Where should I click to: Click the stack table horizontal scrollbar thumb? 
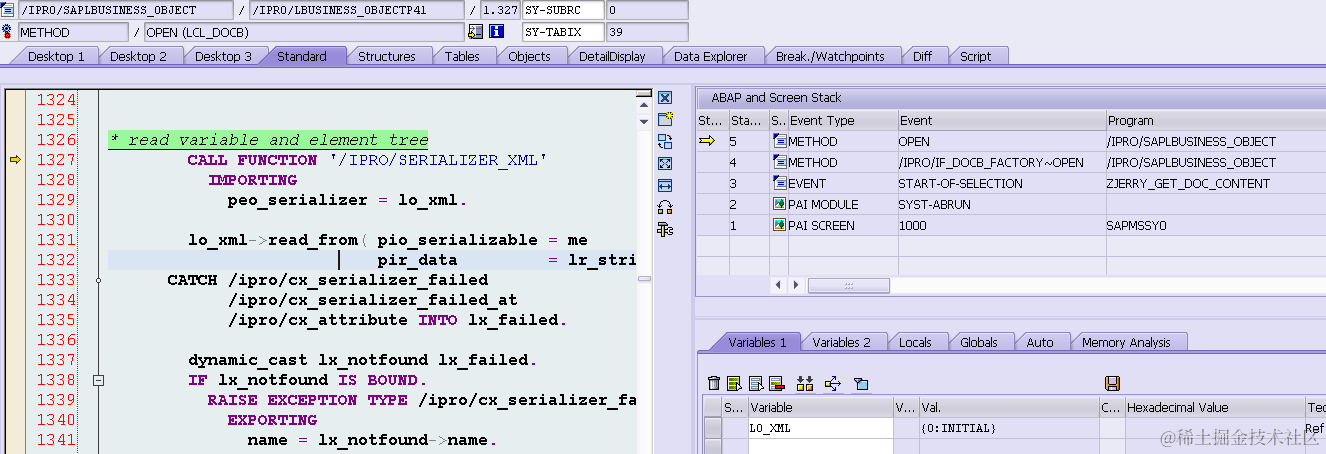848,285
